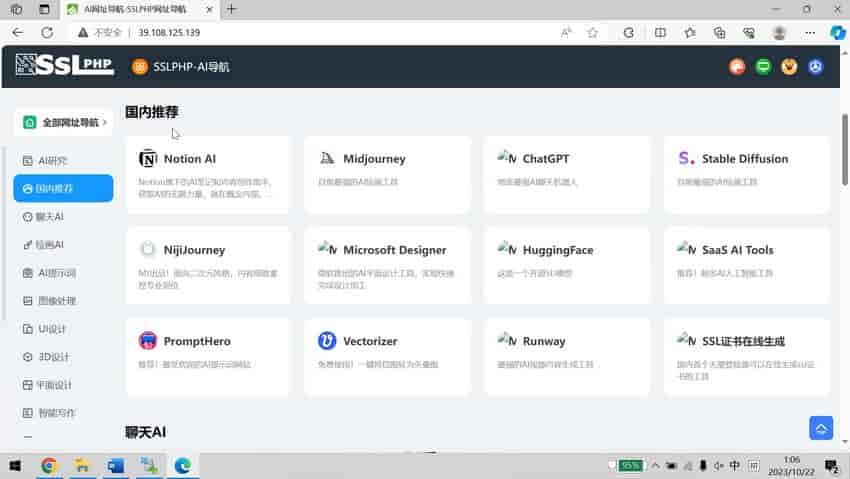Click the Notion AI logo icon
The image size is (850, 479).
coord(148,159)
